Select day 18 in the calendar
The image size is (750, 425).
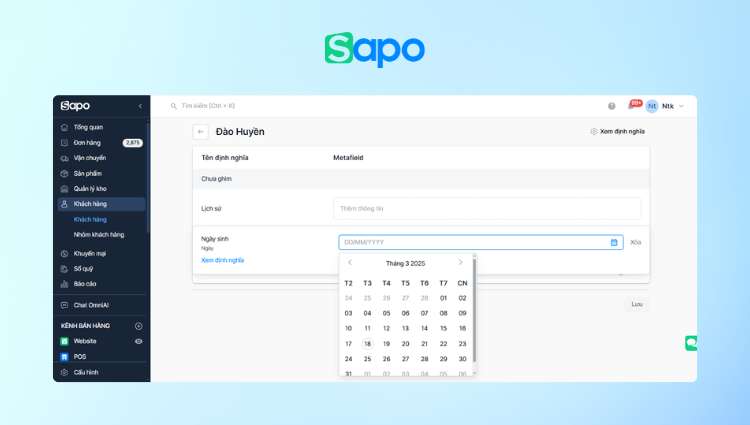pyautogui.click(x=367, y=344)
